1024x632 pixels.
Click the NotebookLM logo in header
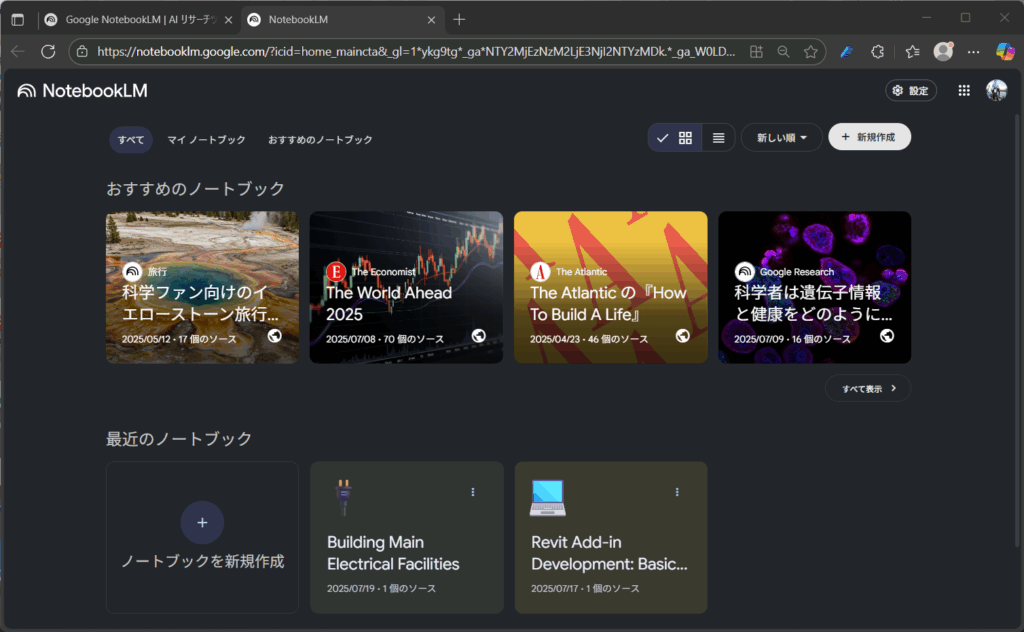[x=82, y=91]
